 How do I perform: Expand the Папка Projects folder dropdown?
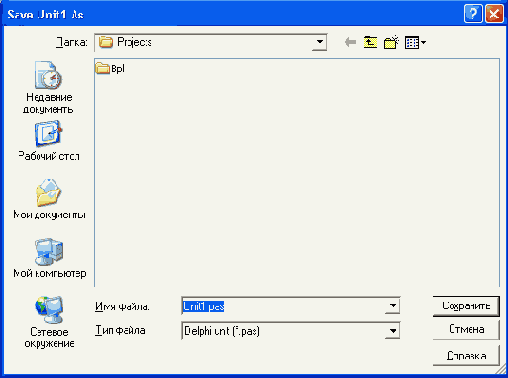tap(319, 42)
